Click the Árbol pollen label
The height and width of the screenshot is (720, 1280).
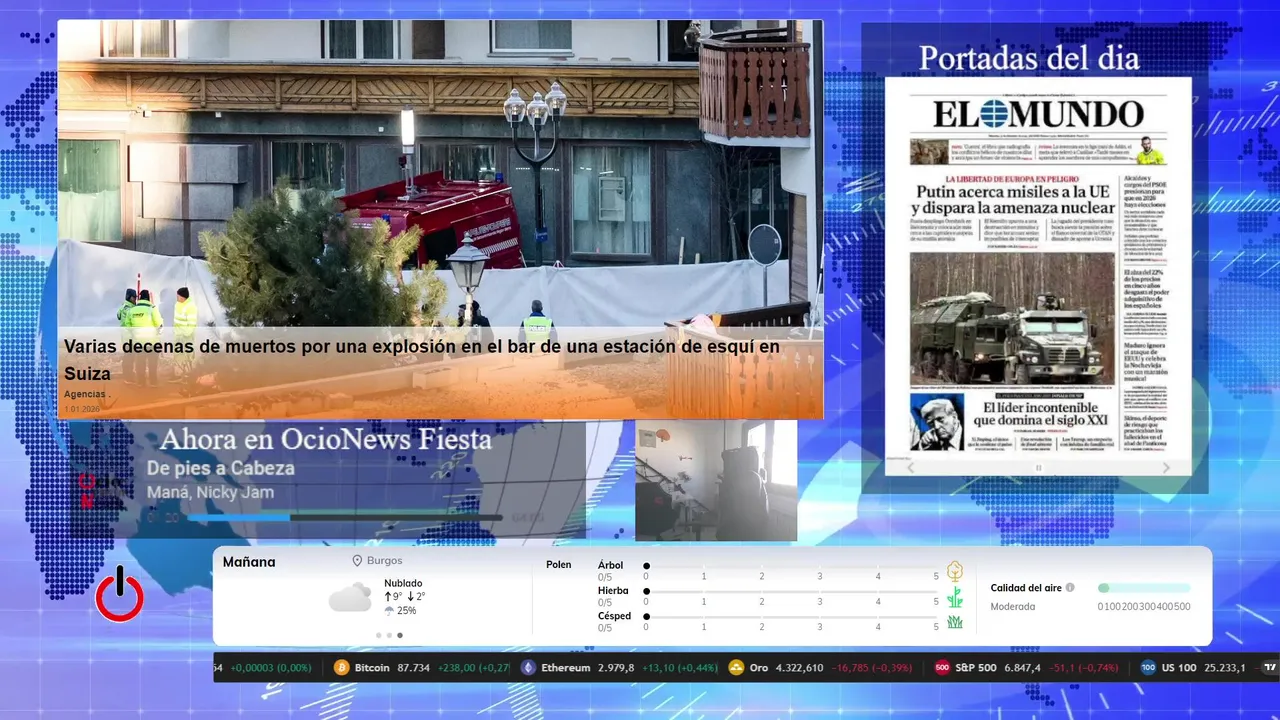610,565
